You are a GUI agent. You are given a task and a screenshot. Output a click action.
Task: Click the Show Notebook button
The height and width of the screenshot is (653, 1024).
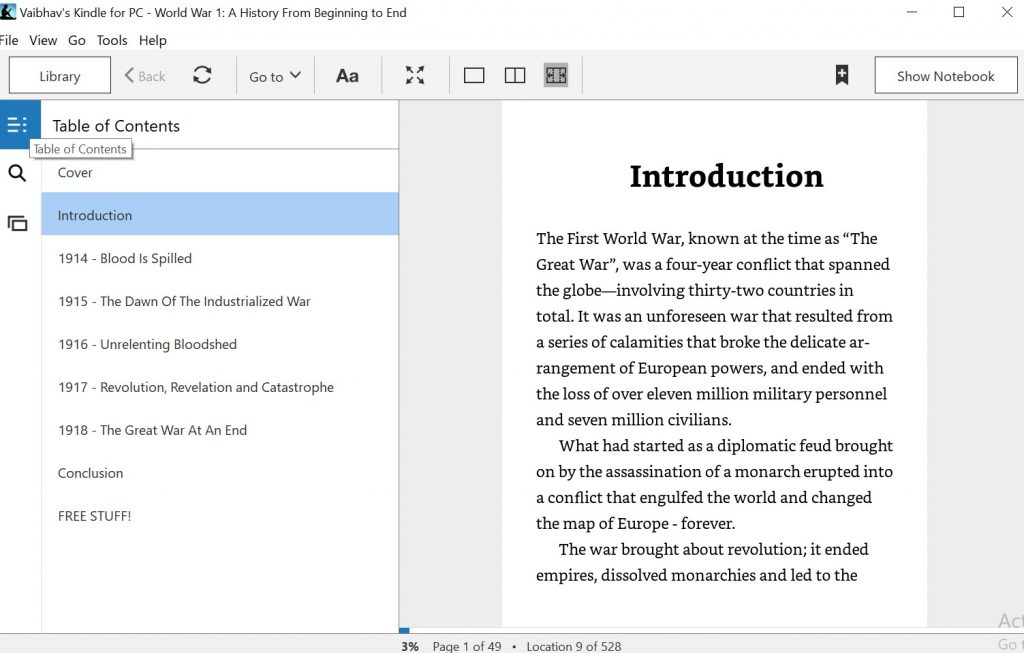pyautogui.click(x=945, y=76)
